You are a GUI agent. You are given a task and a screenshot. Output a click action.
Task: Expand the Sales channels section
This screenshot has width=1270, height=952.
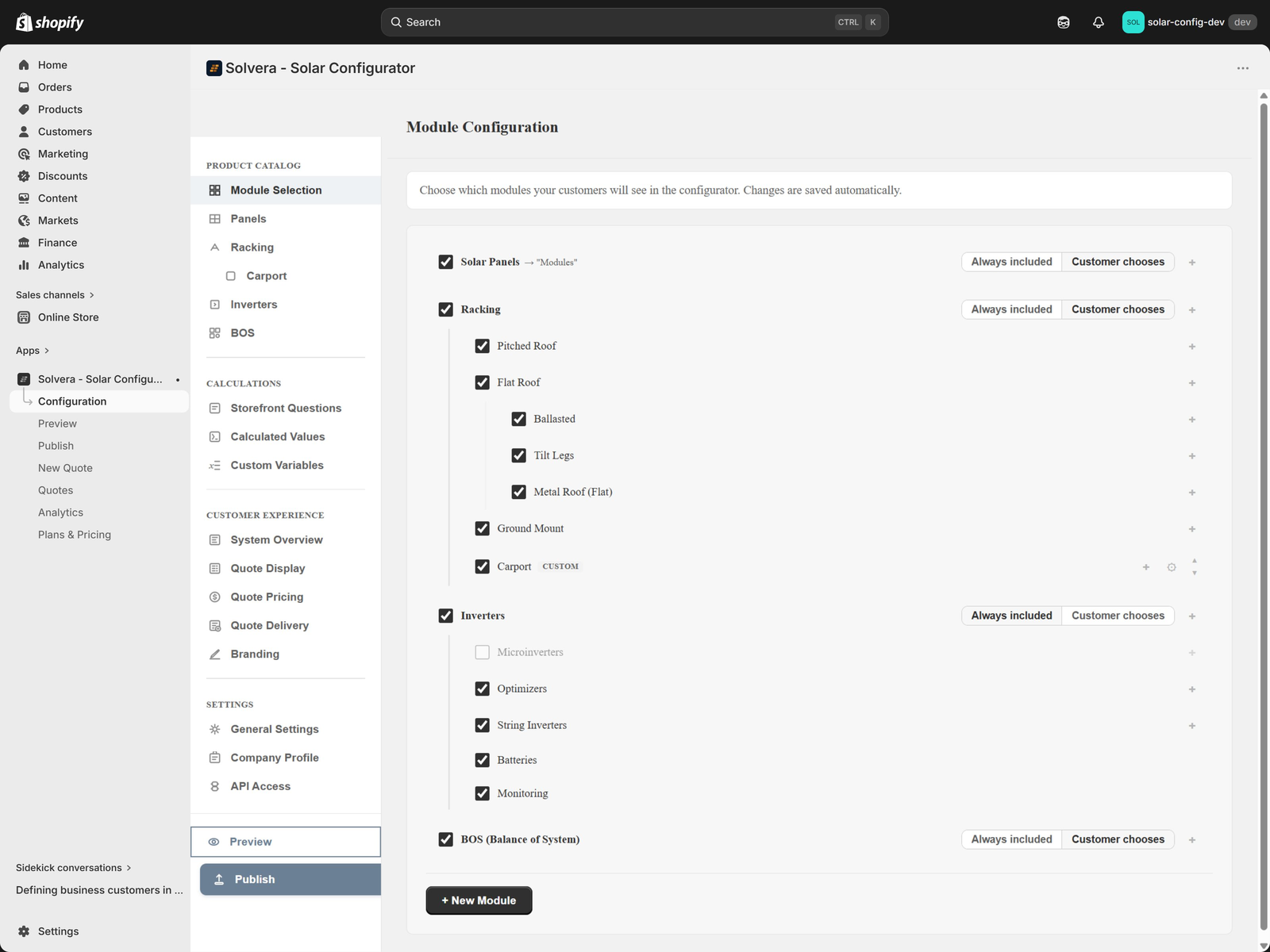(x=55, y=295)
